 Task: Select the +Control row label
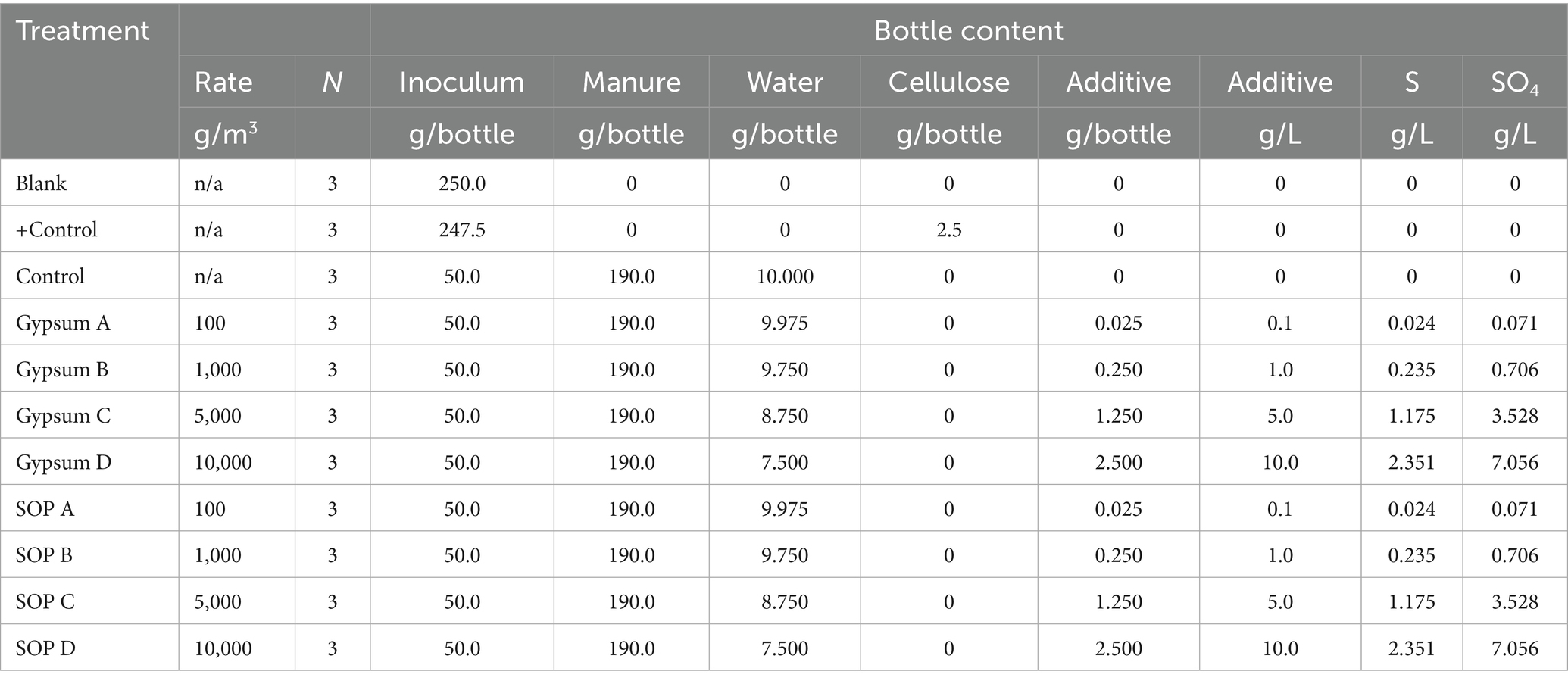point(57,230)
